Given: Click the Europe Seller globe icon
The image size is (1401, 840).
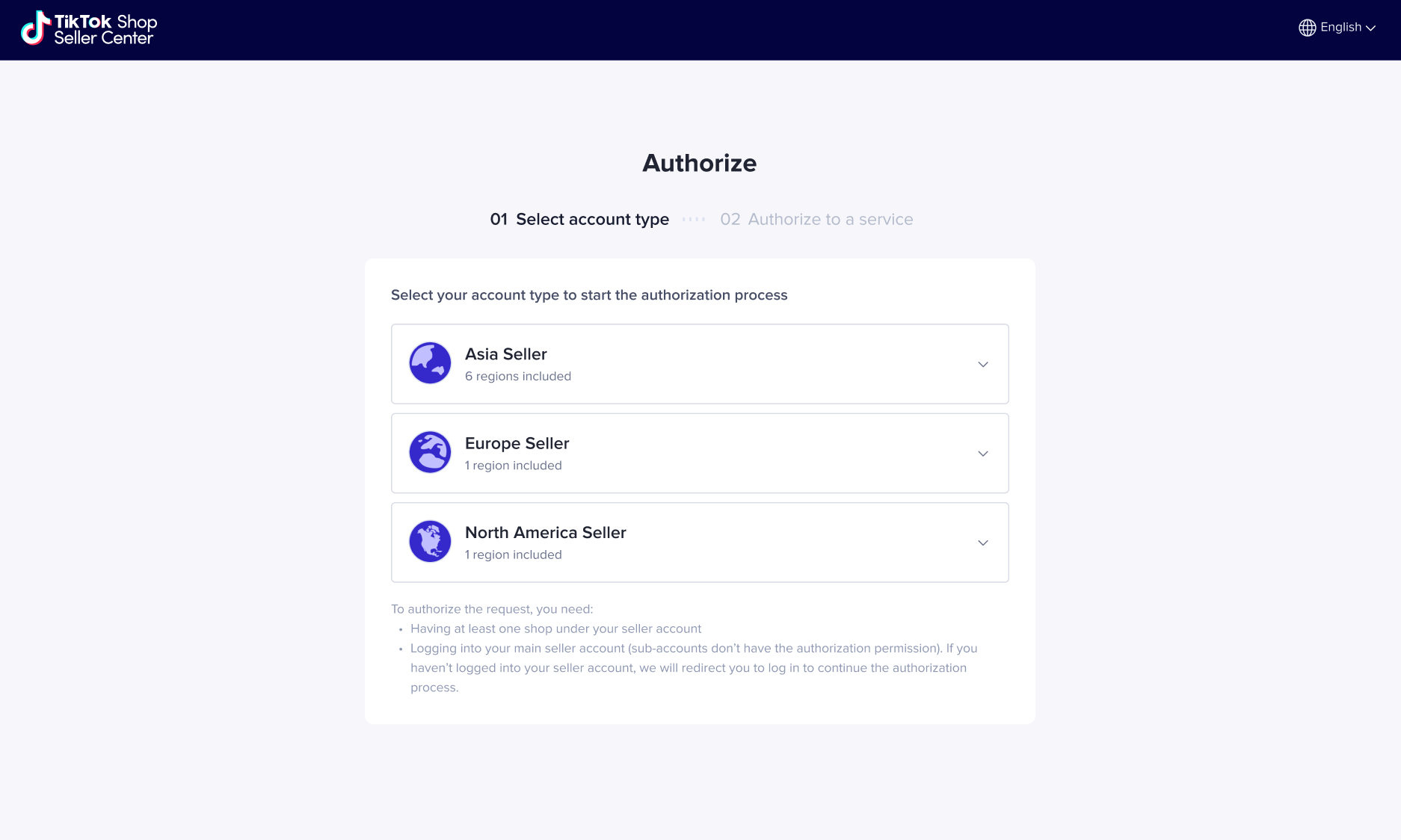Looking at the screenshot, I should (x=430, y=452).
